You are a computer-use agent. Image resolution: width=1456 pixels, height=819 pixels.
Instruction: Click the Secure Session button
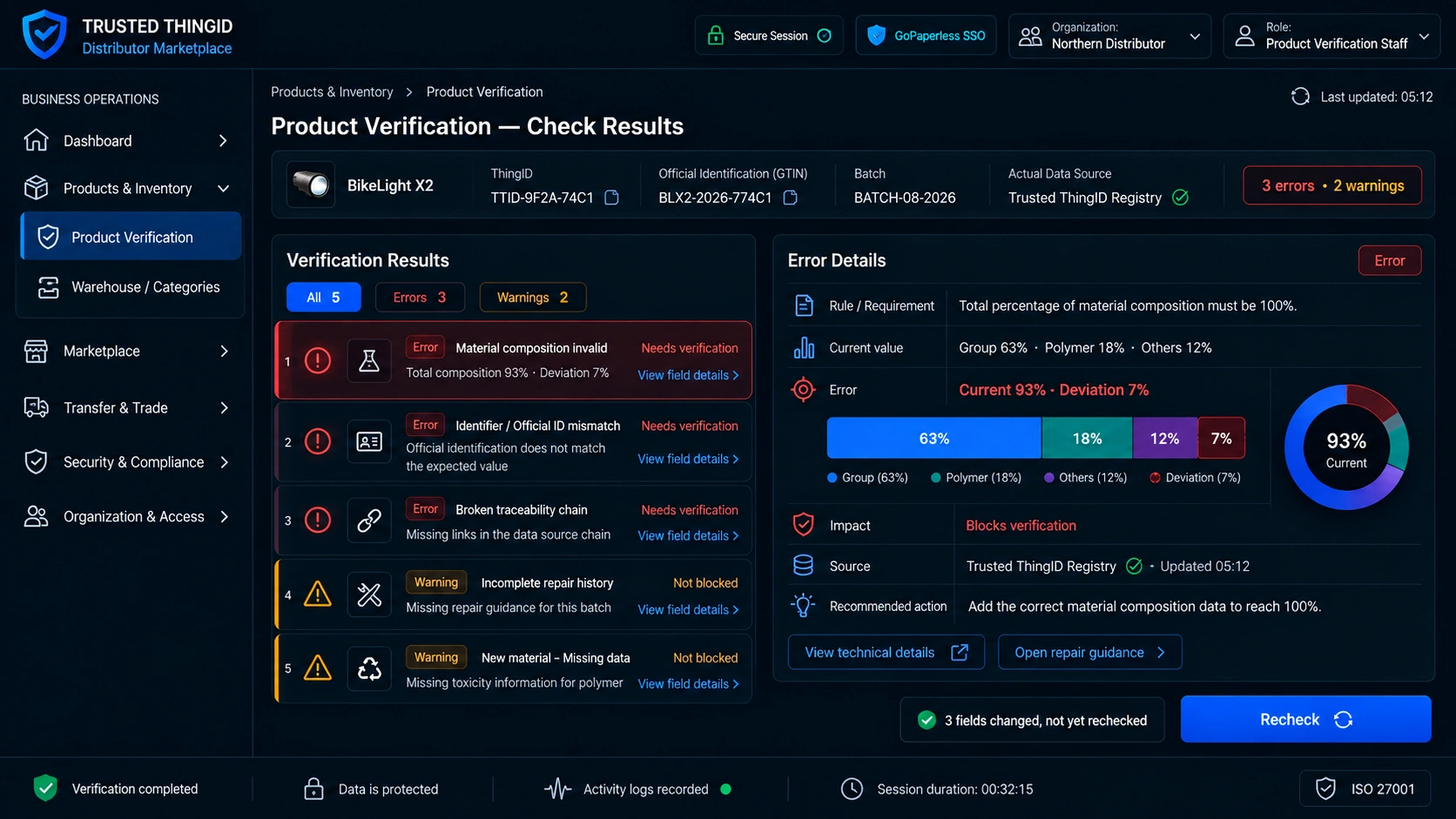[769, 36]
